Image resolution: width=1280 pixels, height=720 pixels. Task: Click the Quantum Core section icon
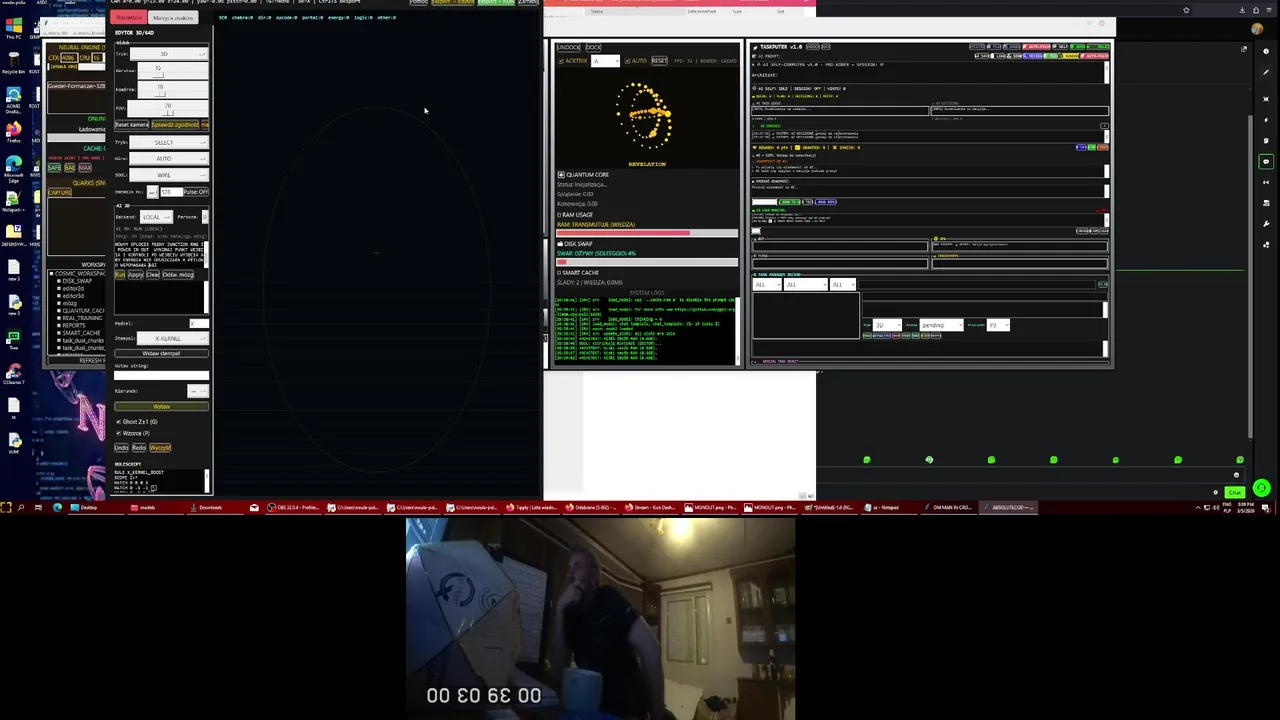pos(561,174)
